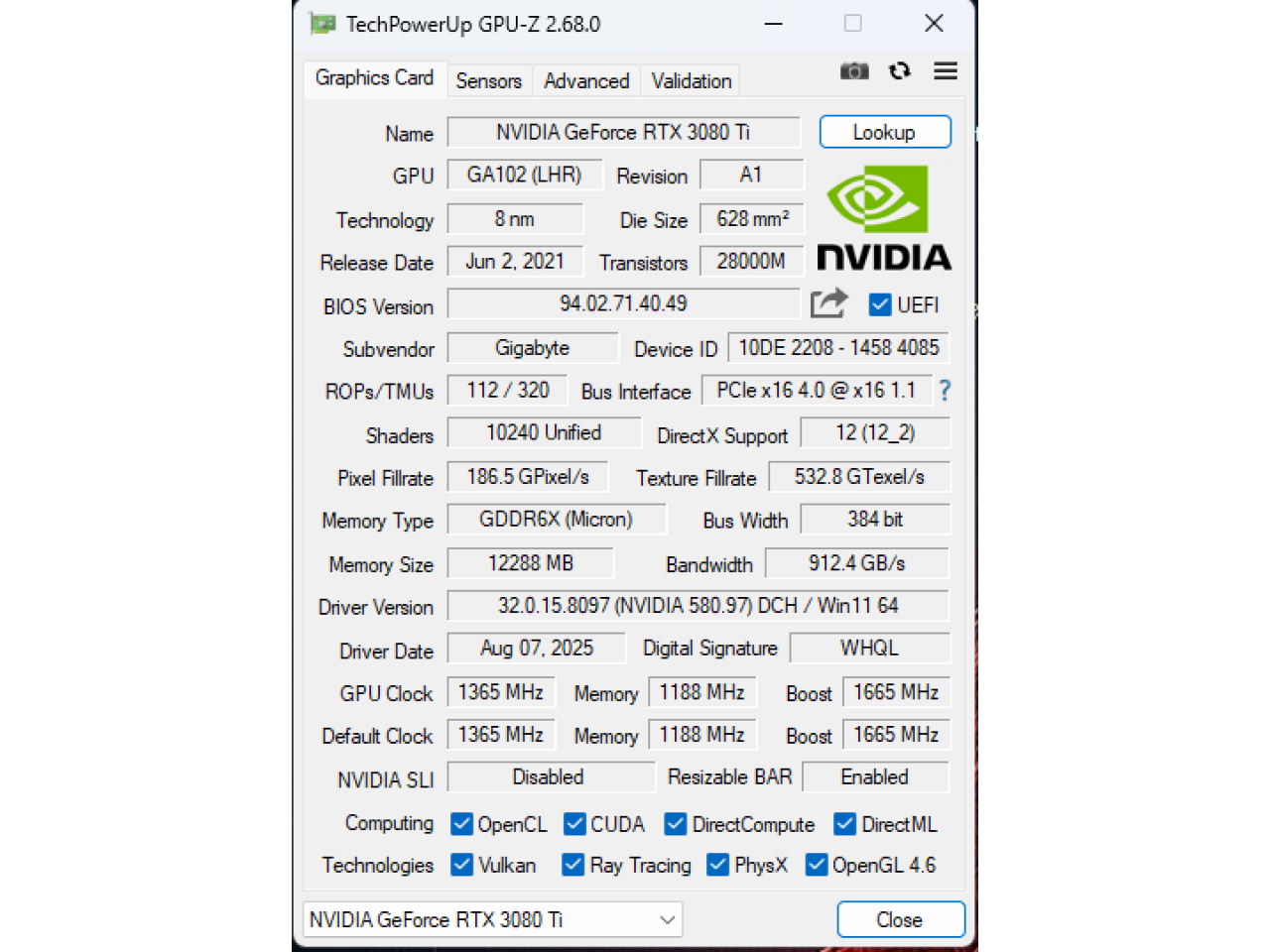Viewport: 1270px width, 952px height.
Task: Click the GPU Clock row Memory 1188 MHz
Action: (702, 691)
